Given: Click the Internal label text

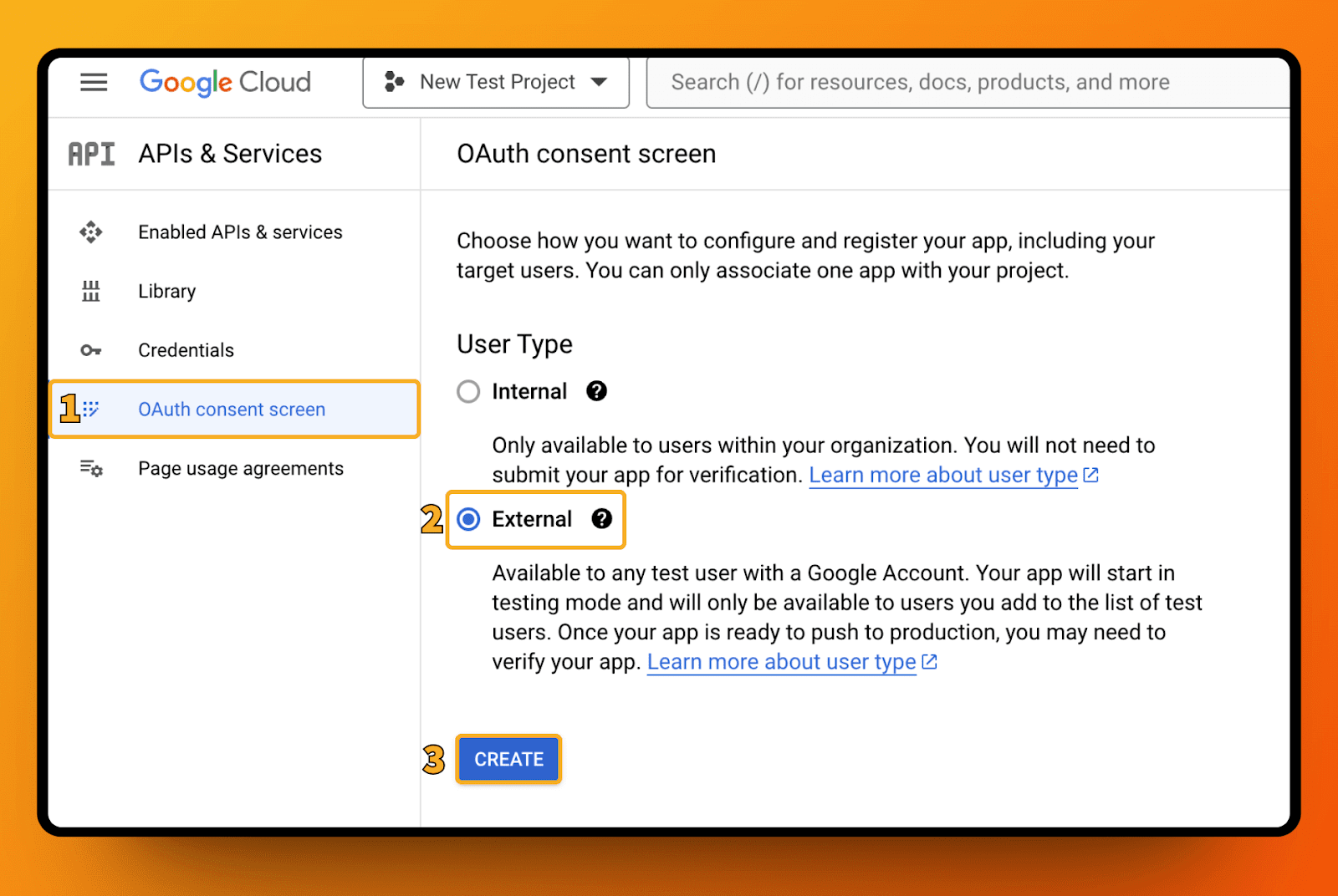Looking at the screenshot, I should [x=529, y=391].
